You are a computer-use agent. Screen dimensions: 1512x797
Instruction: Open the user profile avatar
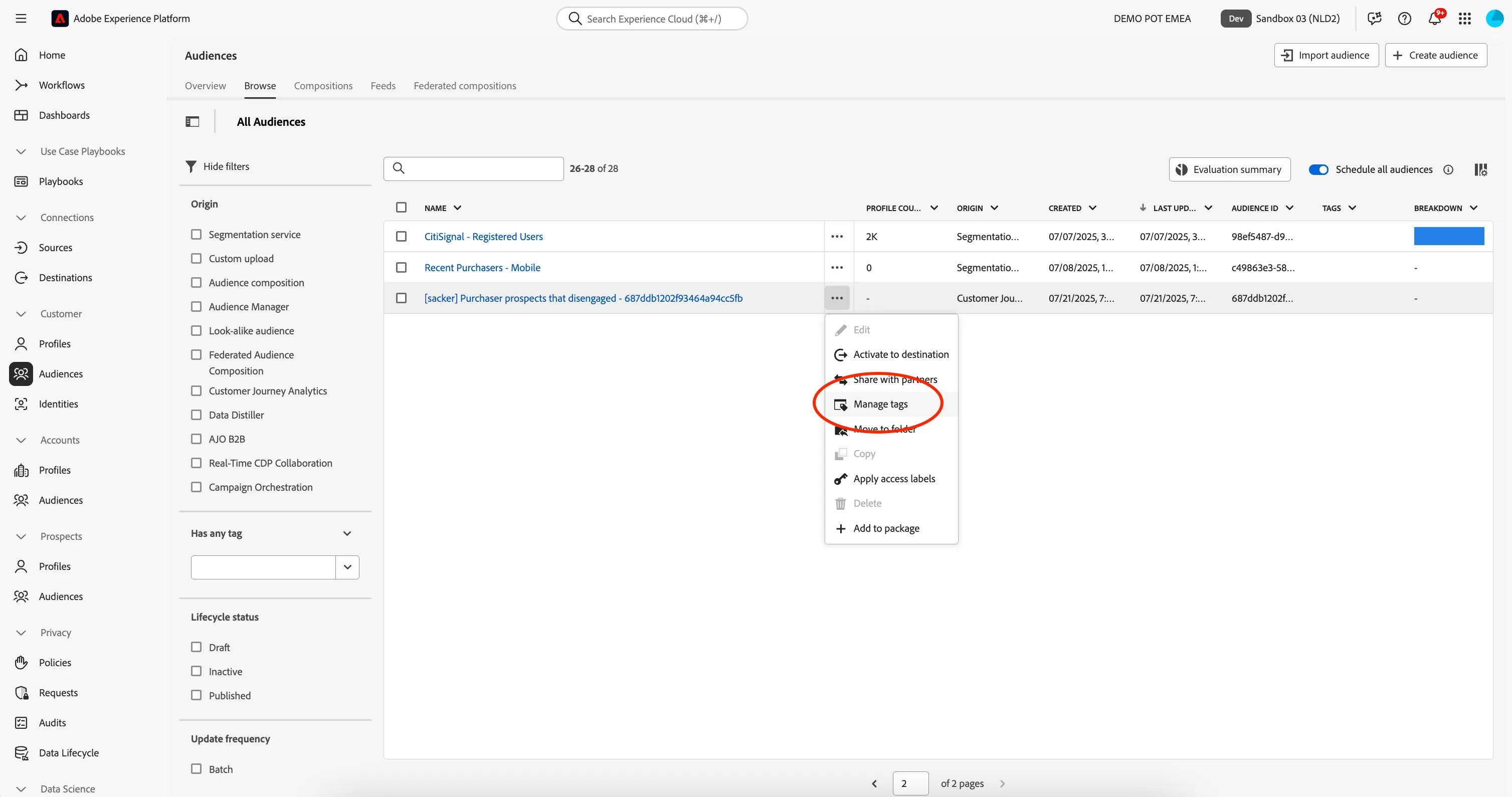(x=1494, y=18)
